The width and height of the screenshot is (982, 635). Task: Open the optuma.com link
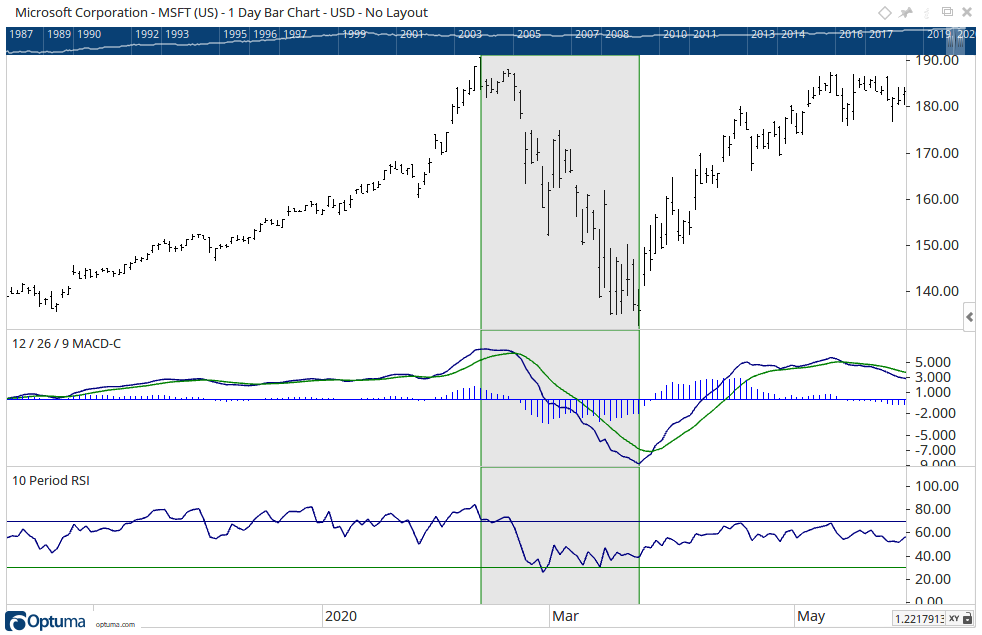tap(115, 624)
